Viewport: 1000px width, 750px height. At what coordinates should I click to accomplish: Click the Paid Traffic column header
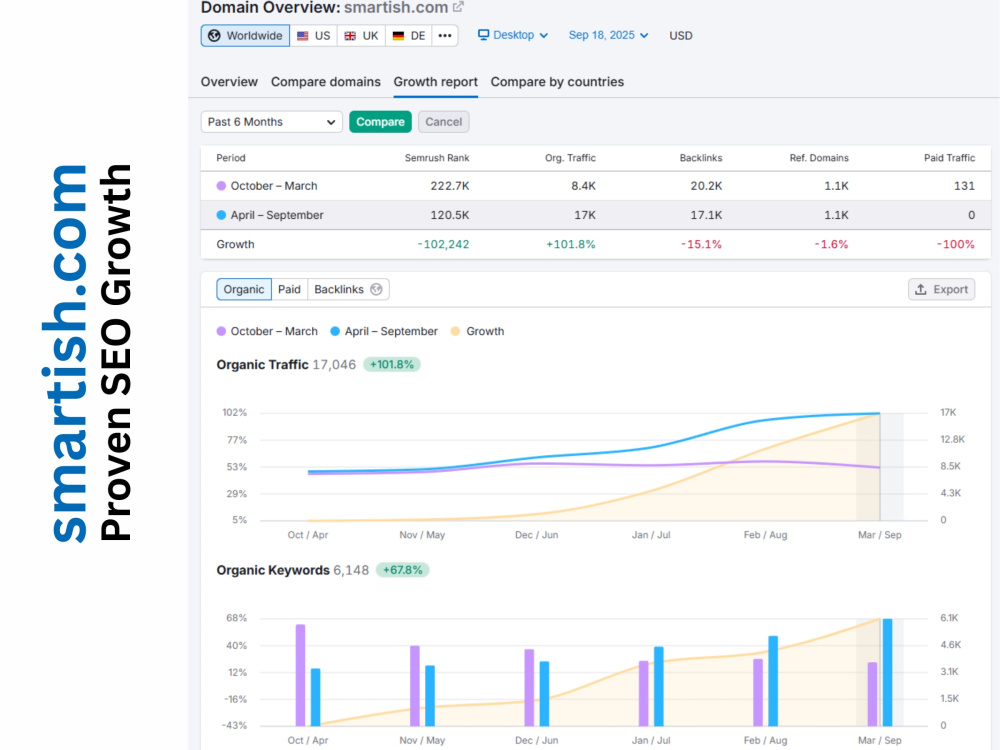(x=949, y=158)
